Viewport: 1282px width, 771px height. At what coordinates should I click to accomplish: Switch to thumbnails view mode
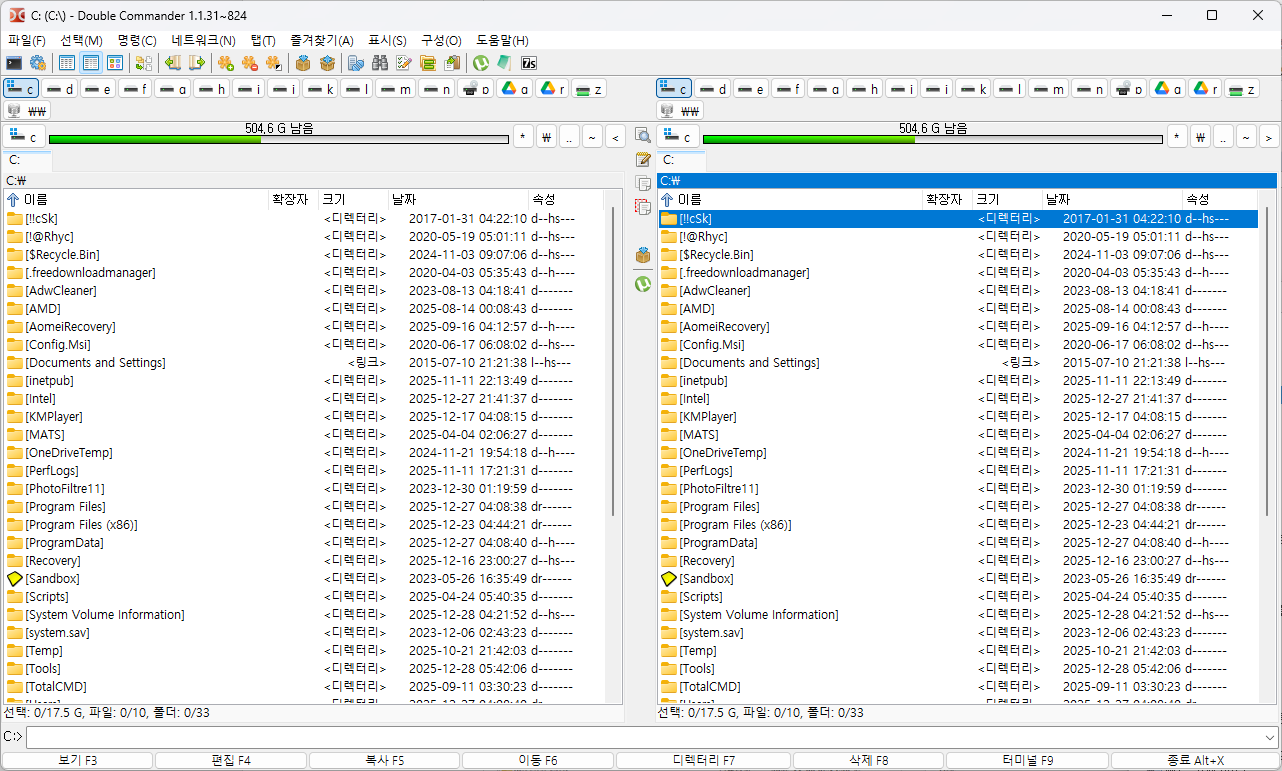point(115,63)
